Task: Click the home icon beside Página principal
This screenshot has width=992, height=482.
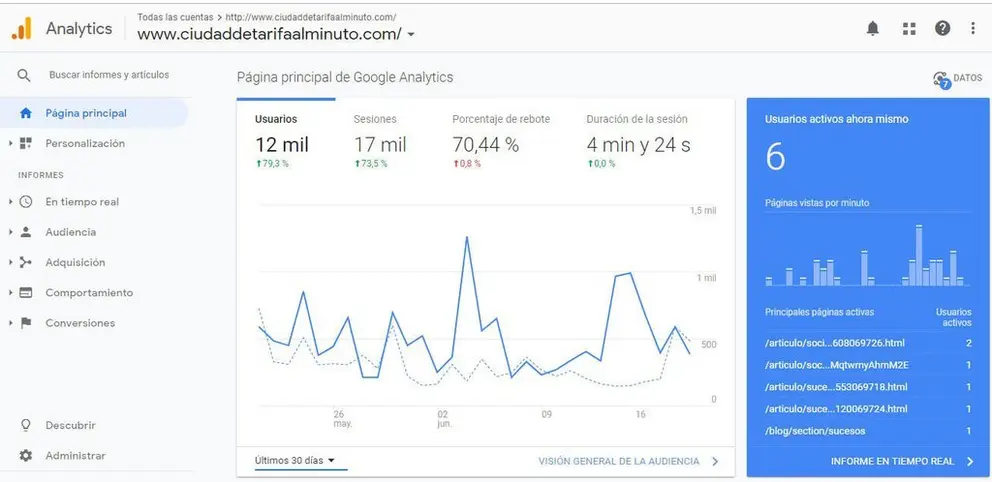Action: [25, 113]
